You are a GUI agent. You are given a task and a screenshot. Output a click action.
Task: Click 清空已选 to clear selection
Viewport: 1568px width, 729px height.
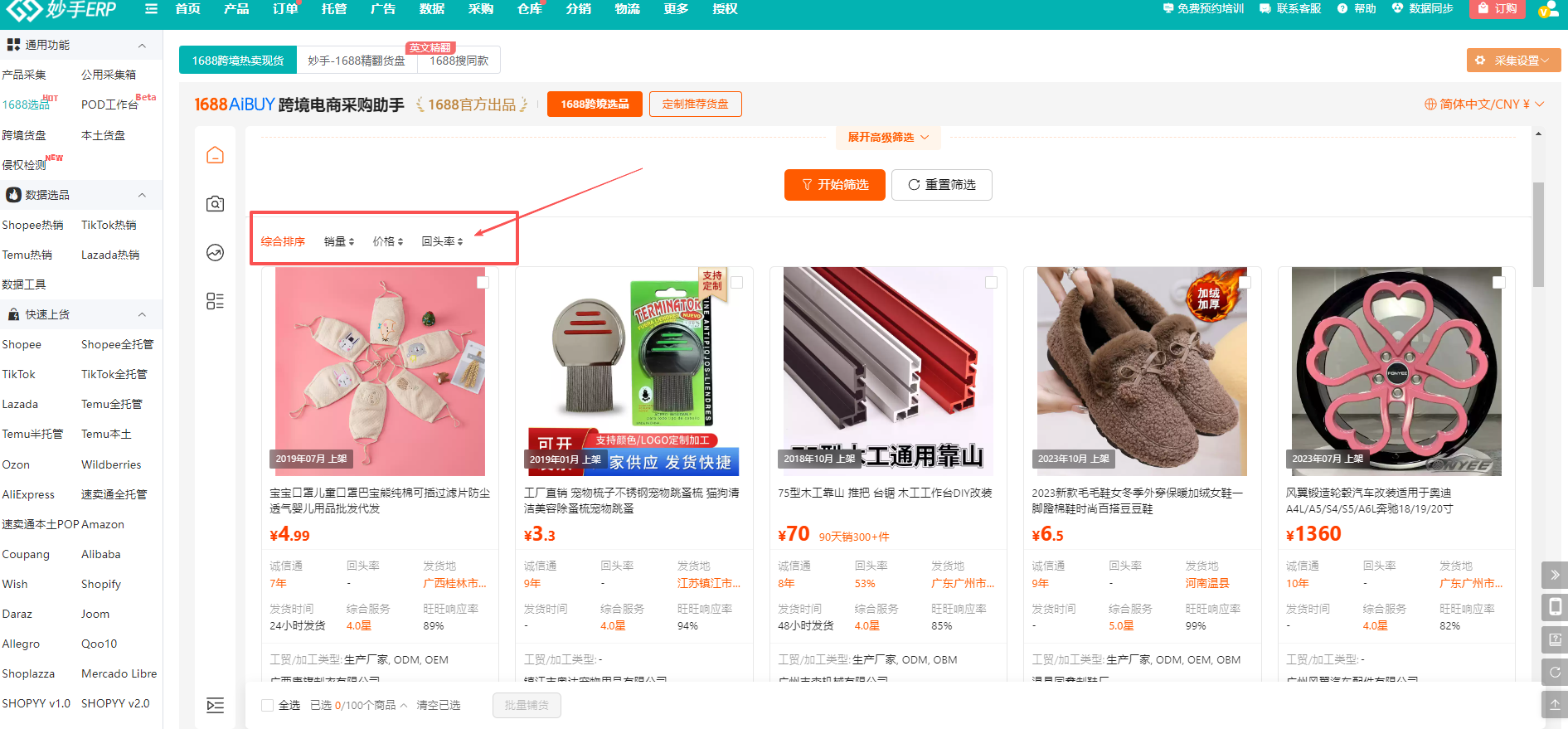click(438, 705)
